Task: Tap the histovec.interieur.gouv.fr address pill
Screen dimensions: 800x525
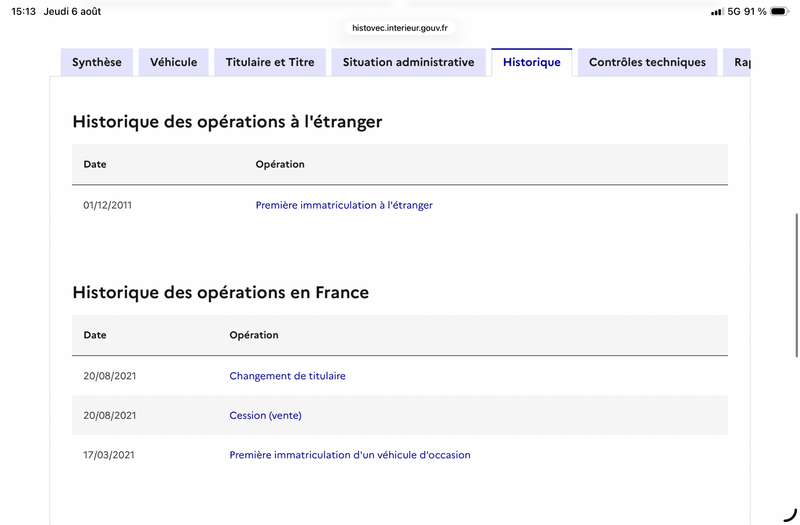Action: [400, 28]
